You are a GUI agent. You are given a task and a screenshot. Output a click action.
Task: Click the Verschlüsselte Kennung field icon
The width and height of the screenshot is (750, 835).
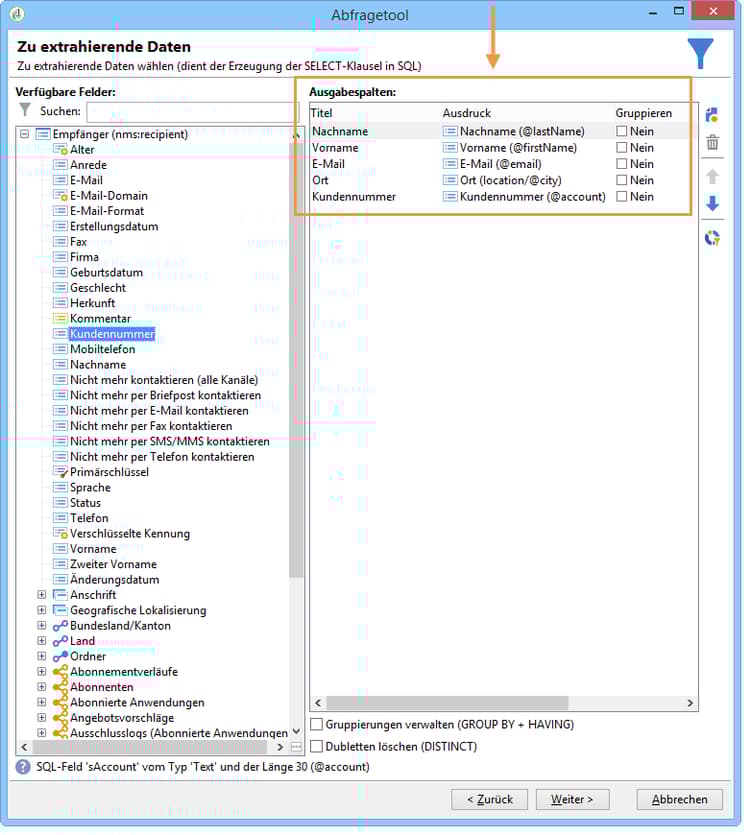(60, 533)
